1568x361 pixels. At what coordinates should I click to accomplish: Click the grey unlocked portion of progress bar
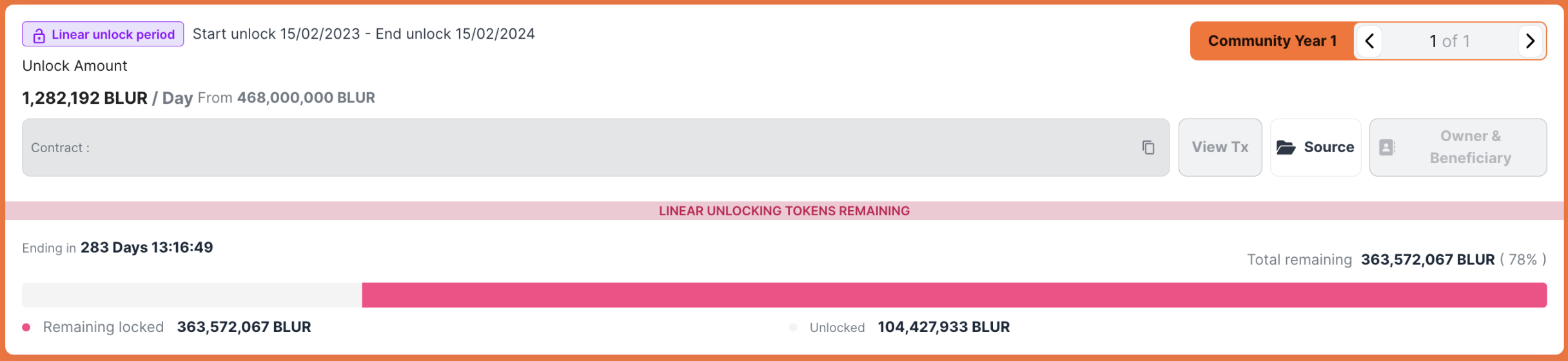192,295
